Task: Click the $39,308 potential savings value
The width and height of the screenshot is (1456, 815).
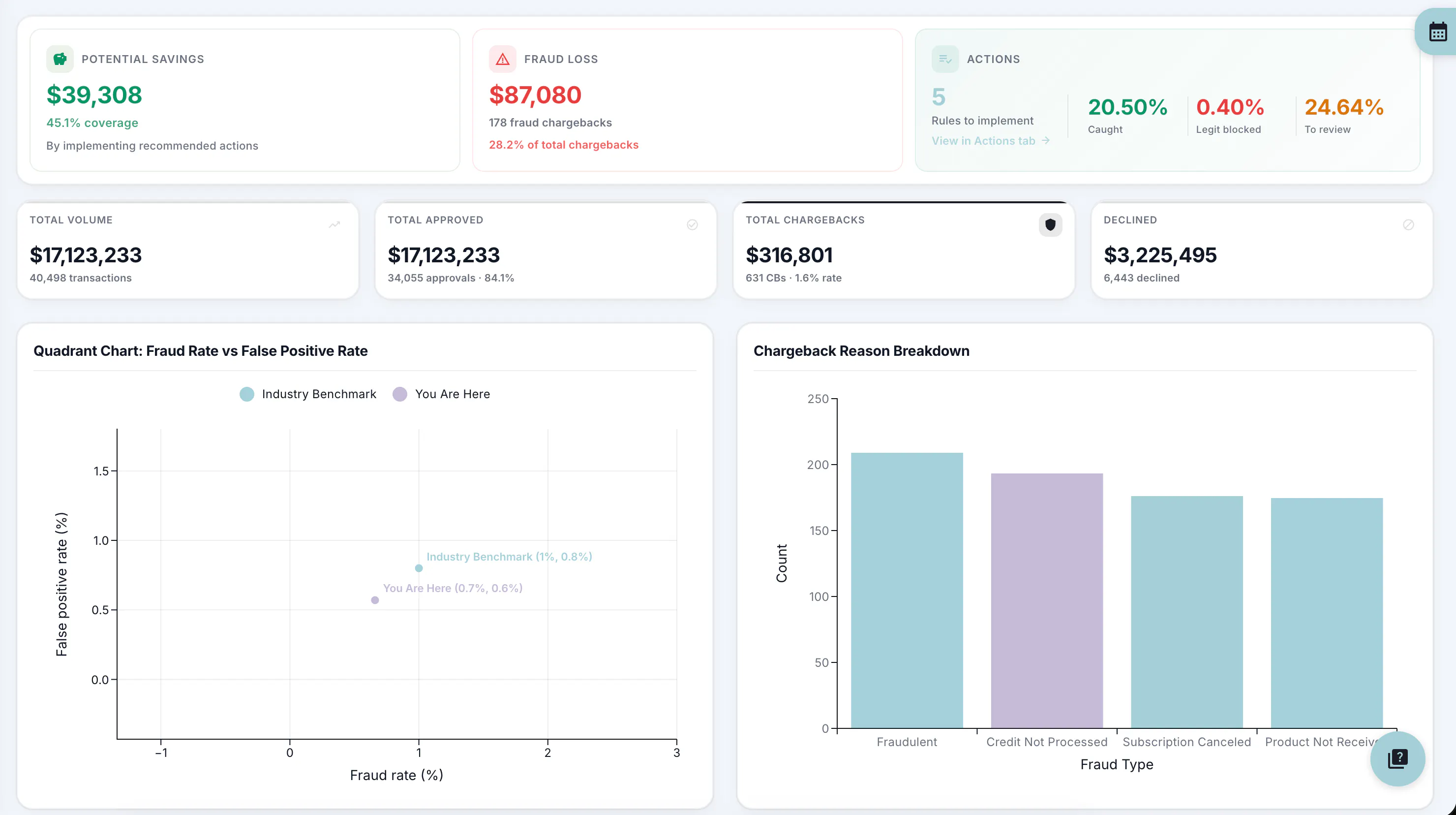Action: (94, 95)
